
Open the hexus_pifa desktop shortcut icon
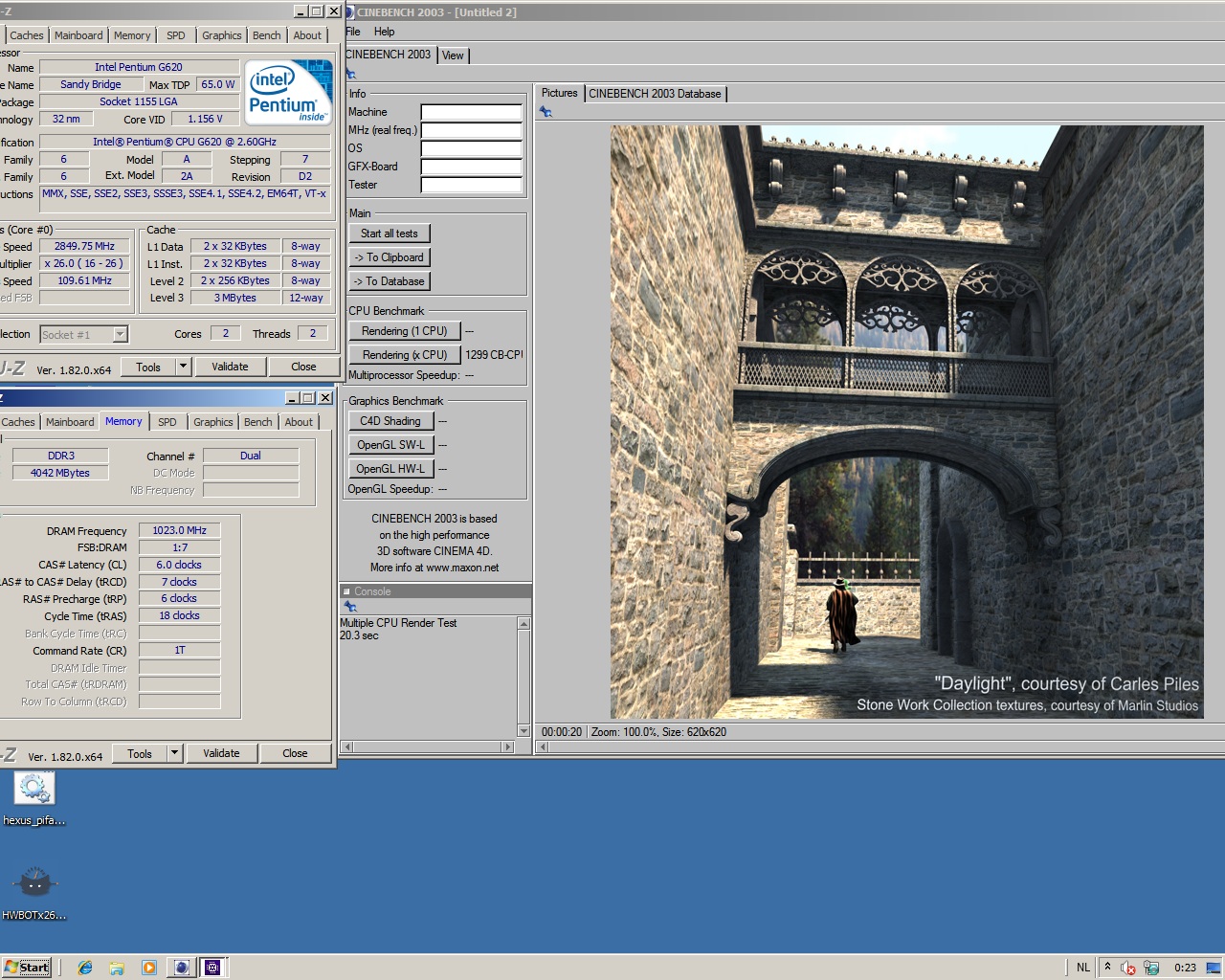coord(34,789)
